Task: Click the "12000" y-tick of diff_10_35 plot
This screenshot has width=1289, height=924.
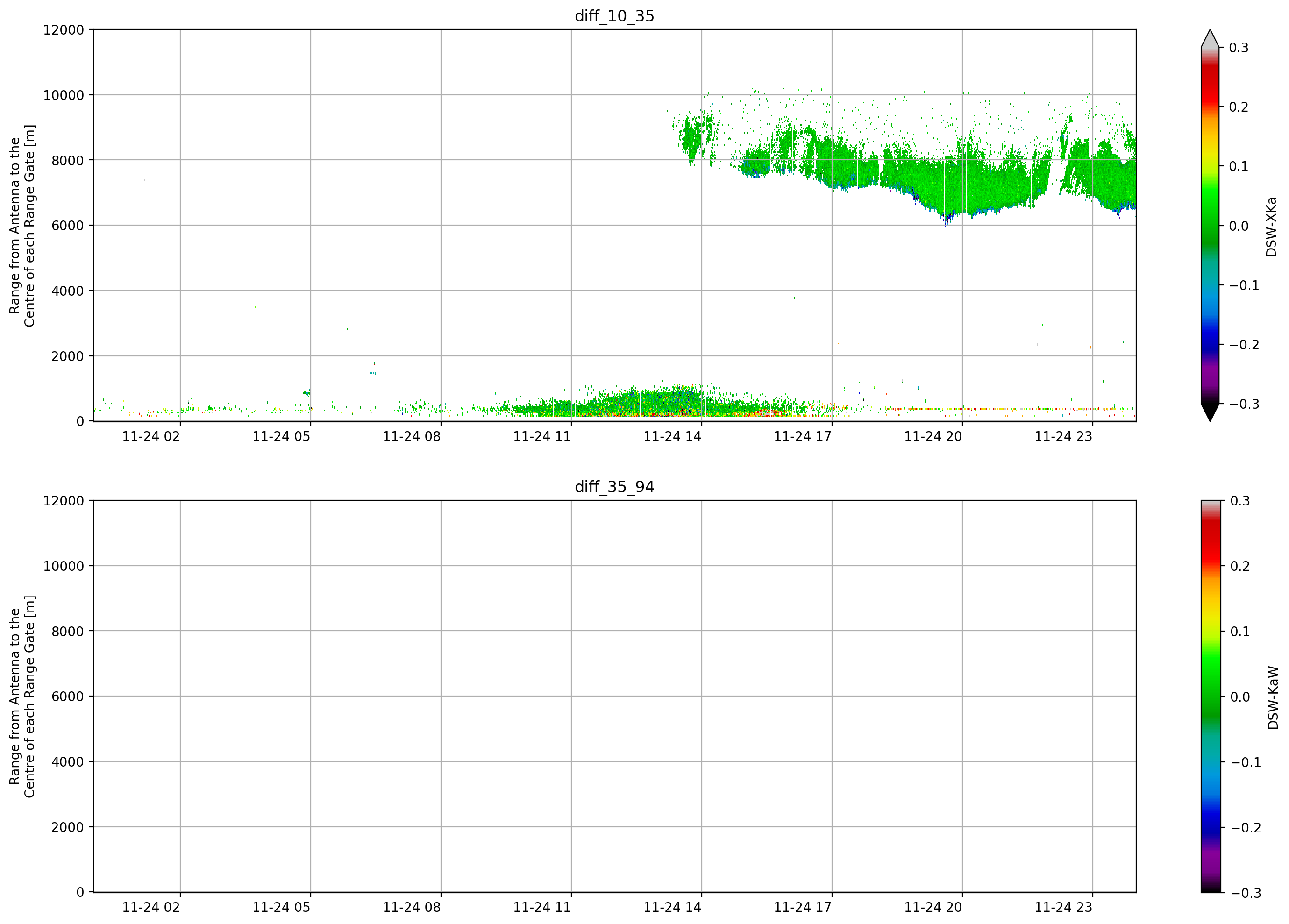Action: [64, 29]
